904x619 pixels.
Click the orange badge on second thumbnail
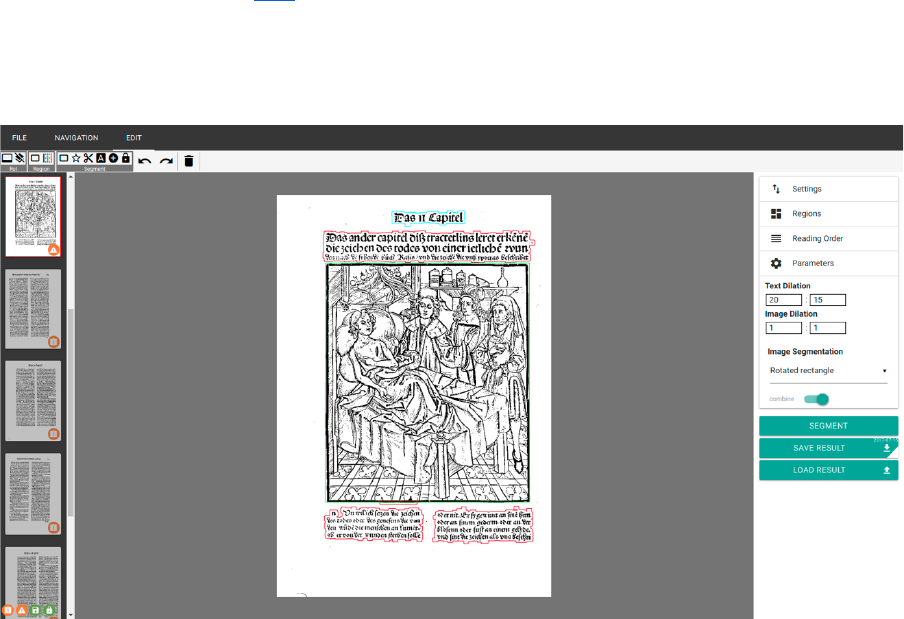(54, 342)
